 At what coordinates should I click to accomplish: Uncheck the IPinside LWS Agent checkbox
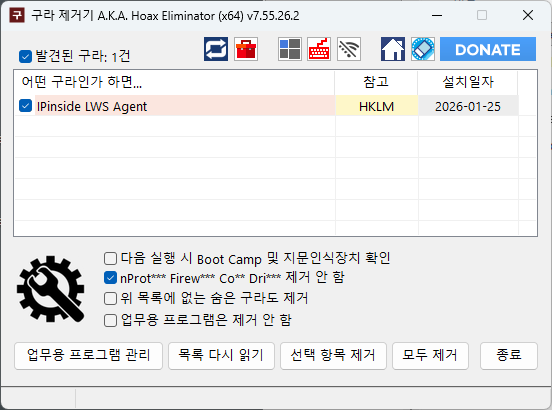click(x=25, y=106)
